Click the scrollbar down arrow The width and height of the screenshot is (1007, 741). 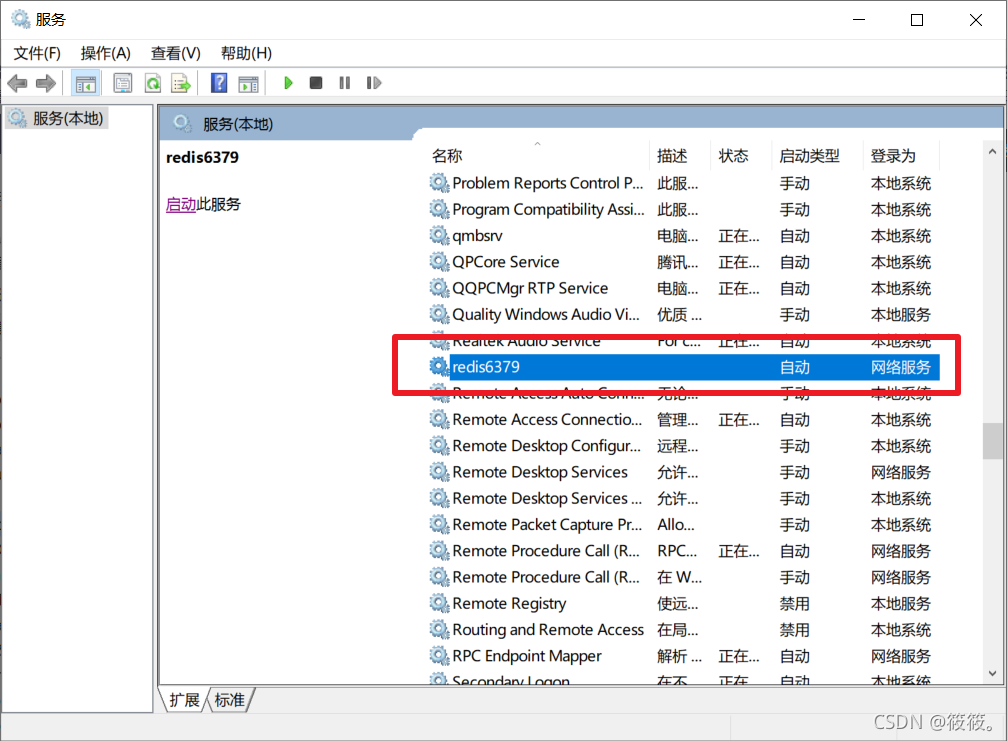click(x=992, y=674)
